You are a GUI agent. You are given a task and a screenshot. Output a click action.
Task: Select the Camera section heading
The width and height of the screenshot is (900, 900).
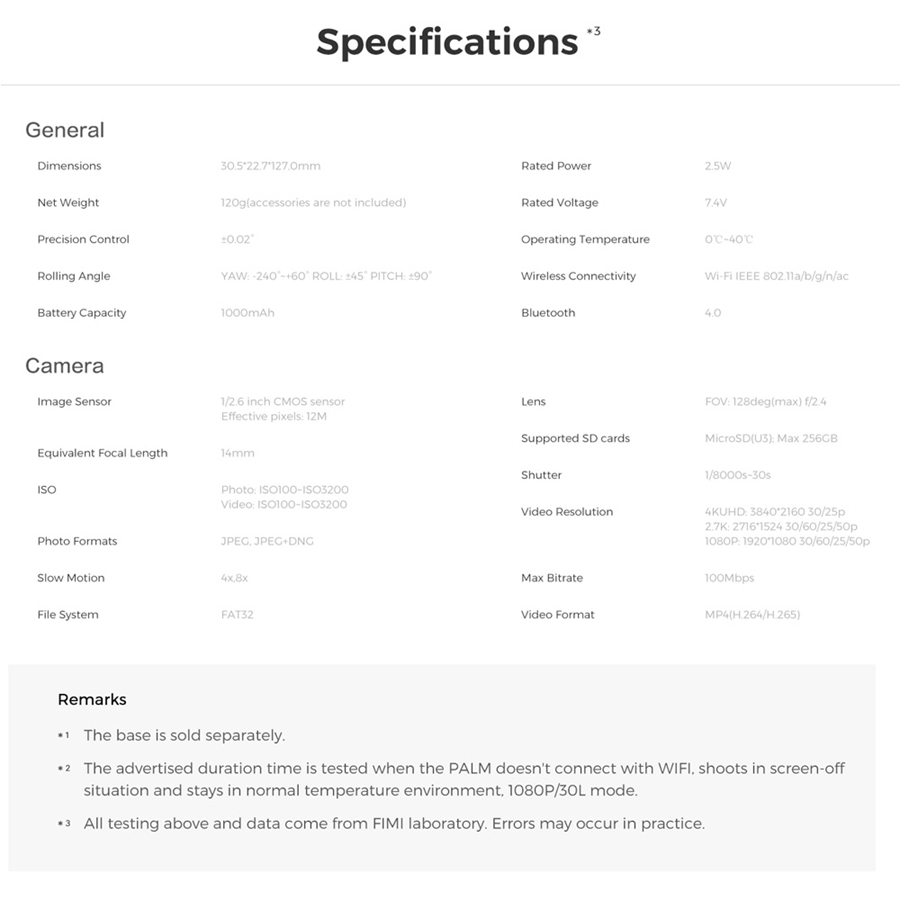click(64, 366)
